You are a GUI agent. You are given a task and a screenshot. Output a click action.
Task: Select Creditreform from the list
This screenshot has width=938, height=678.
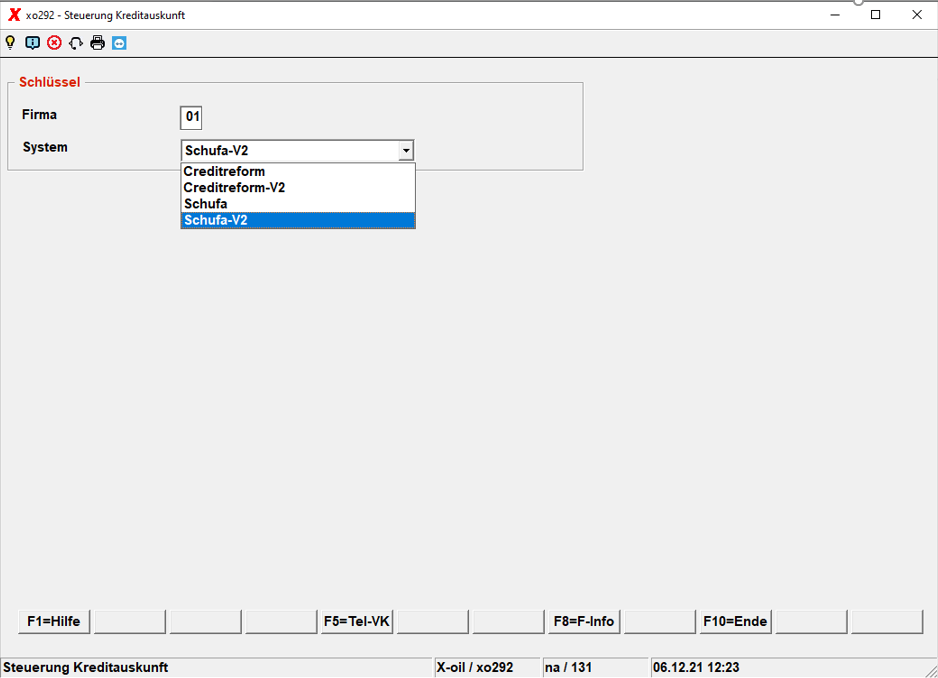pyautogui.click(x=298, y=172)
